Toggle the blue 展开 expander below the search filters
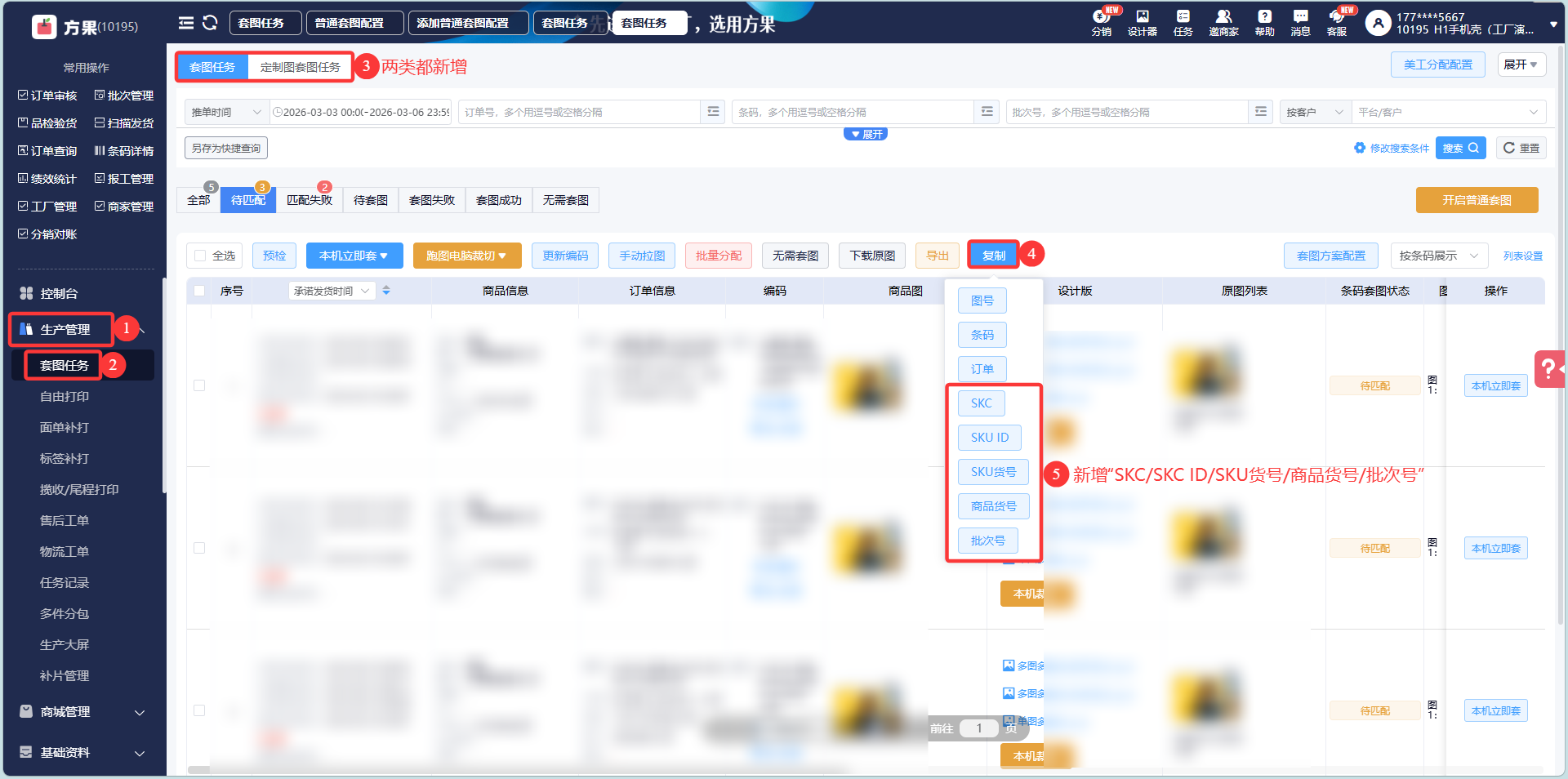Viewport: 1568px width, 779px height. (x=866, y=134)
